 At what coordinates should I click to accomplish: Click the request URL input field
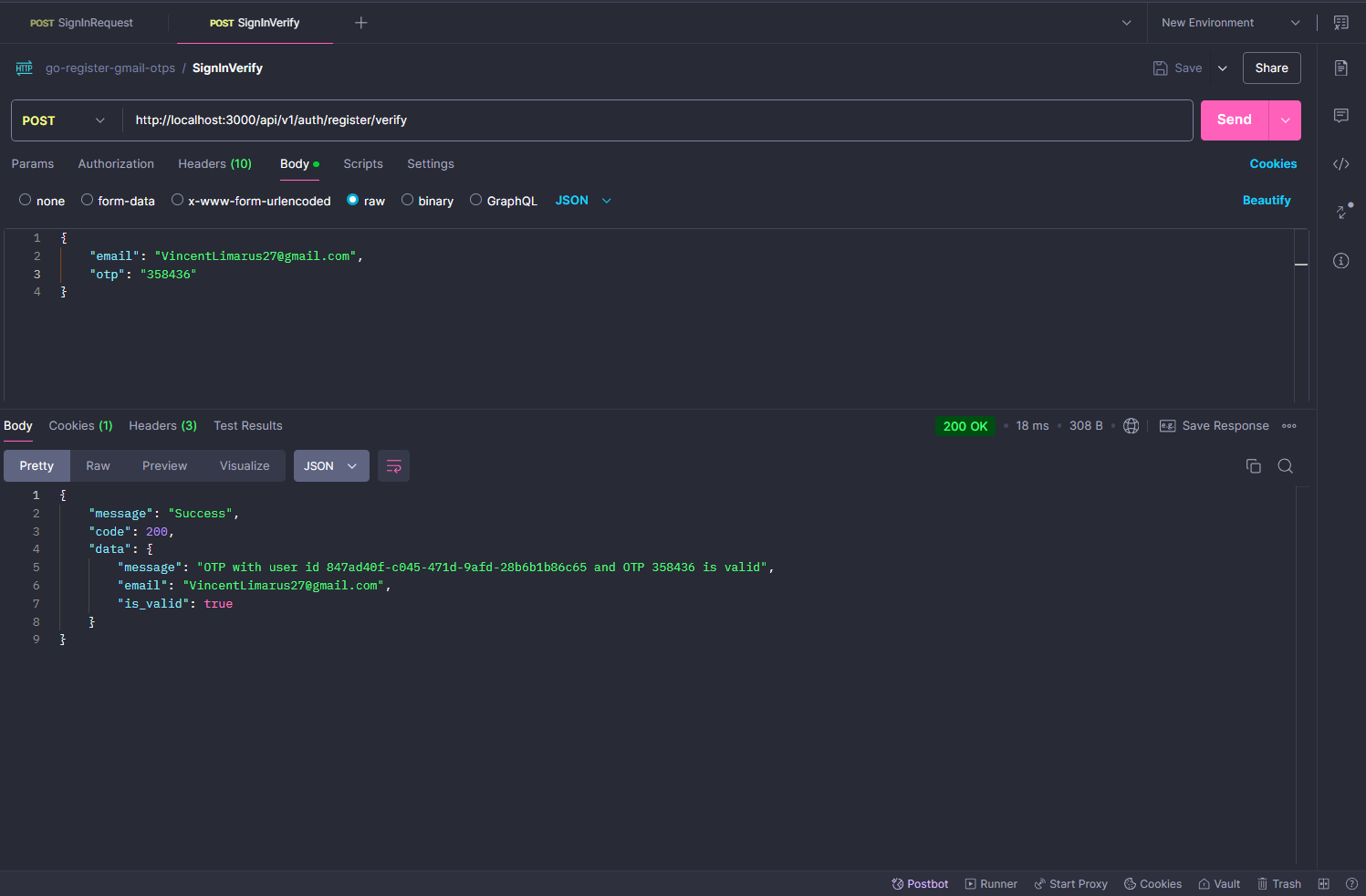click(x=657, y=120)
